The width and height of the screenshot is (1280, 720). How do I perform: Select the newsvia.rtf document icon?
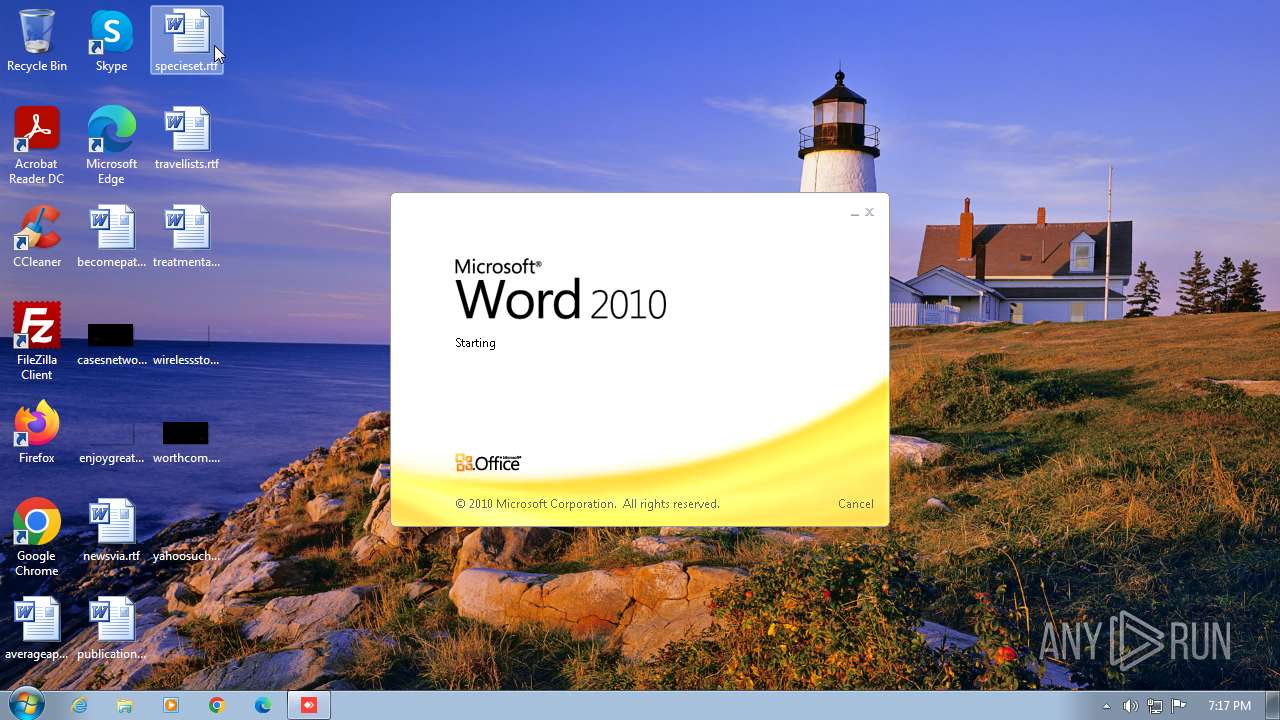pos(111,530)
